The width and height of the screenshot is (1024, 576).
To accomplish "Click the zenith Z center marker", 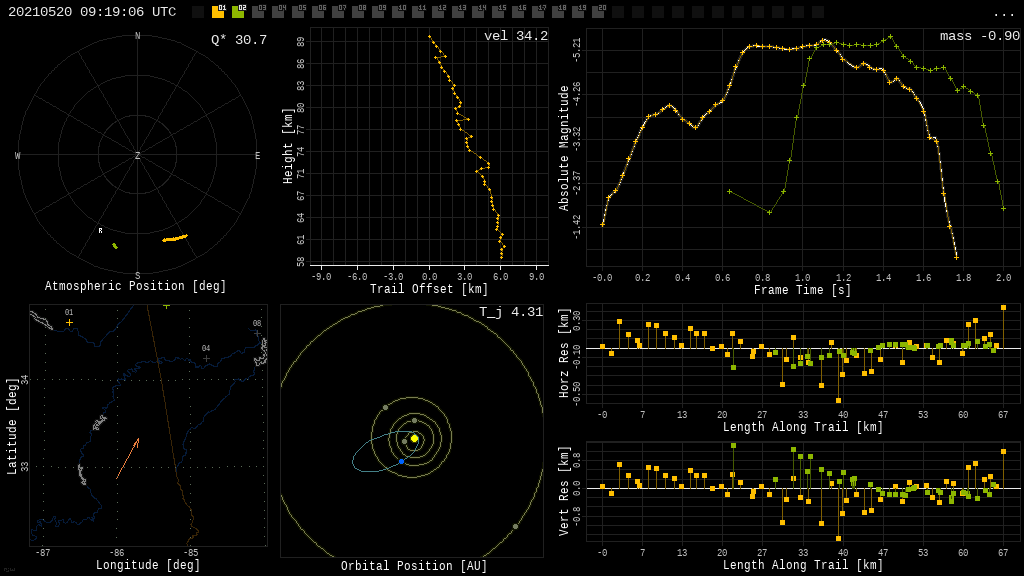I will coord(138,156).
